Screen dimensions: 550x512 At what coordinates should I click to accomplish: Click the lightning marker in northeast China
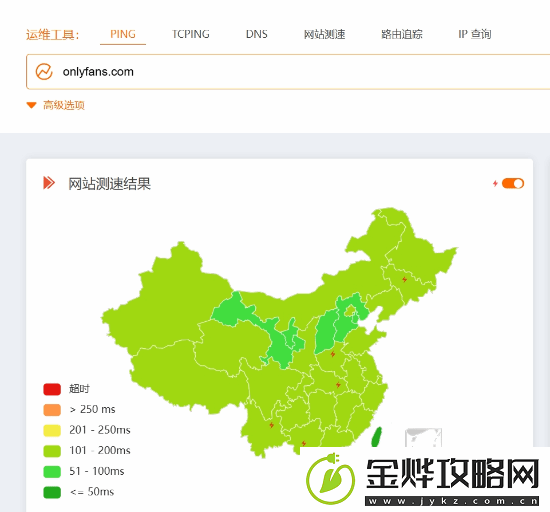coord(404,279)
